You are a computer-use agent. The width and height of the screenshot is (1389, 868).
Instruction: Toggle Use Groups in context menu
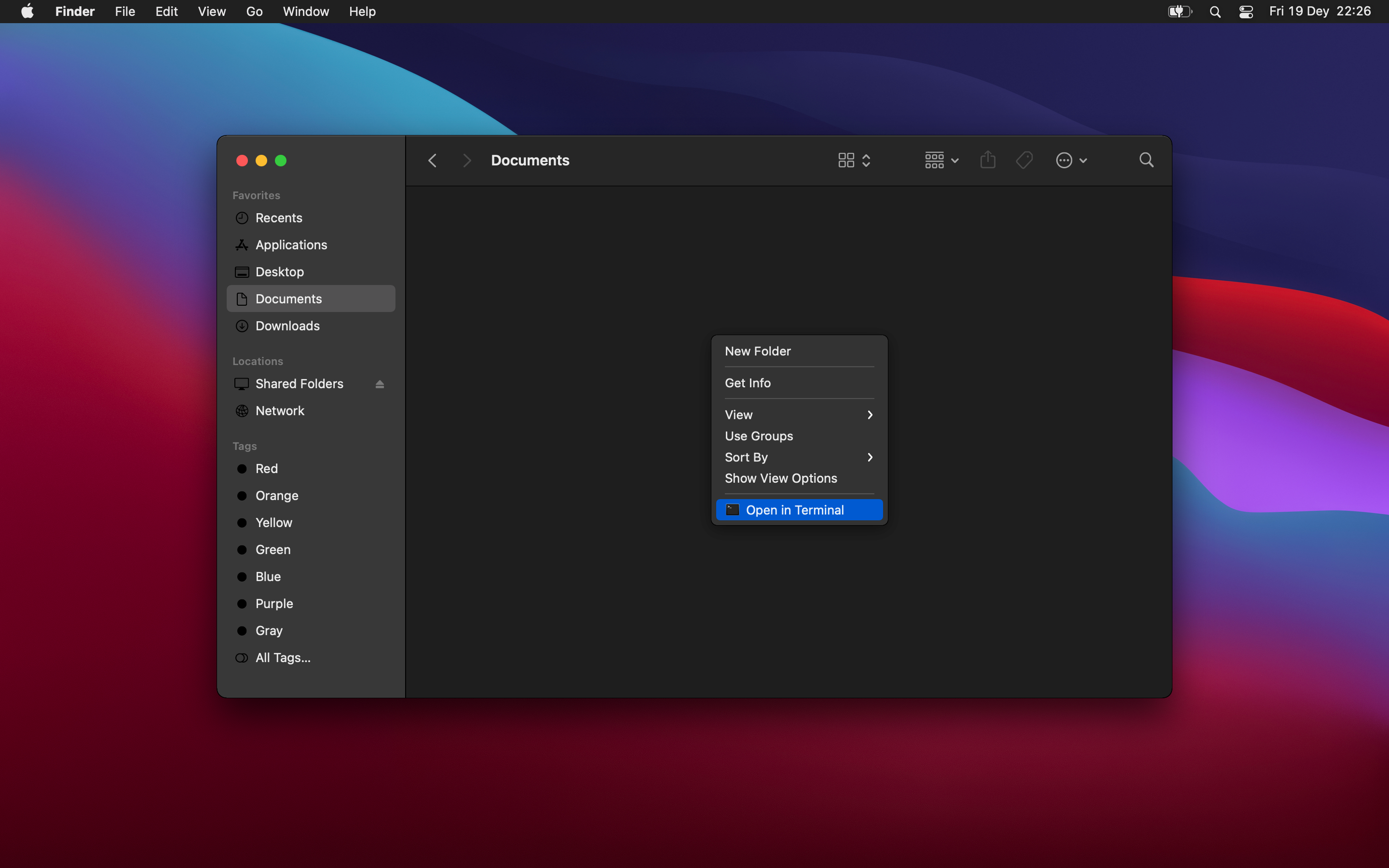(x=758, y=436)
